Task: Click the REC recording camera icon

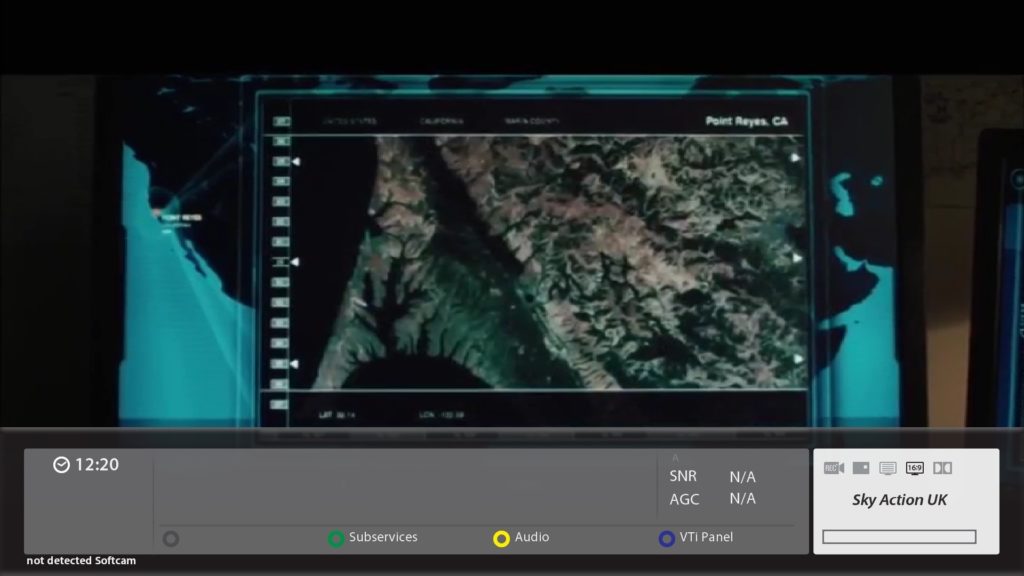Action: click(x=834, y=468)
